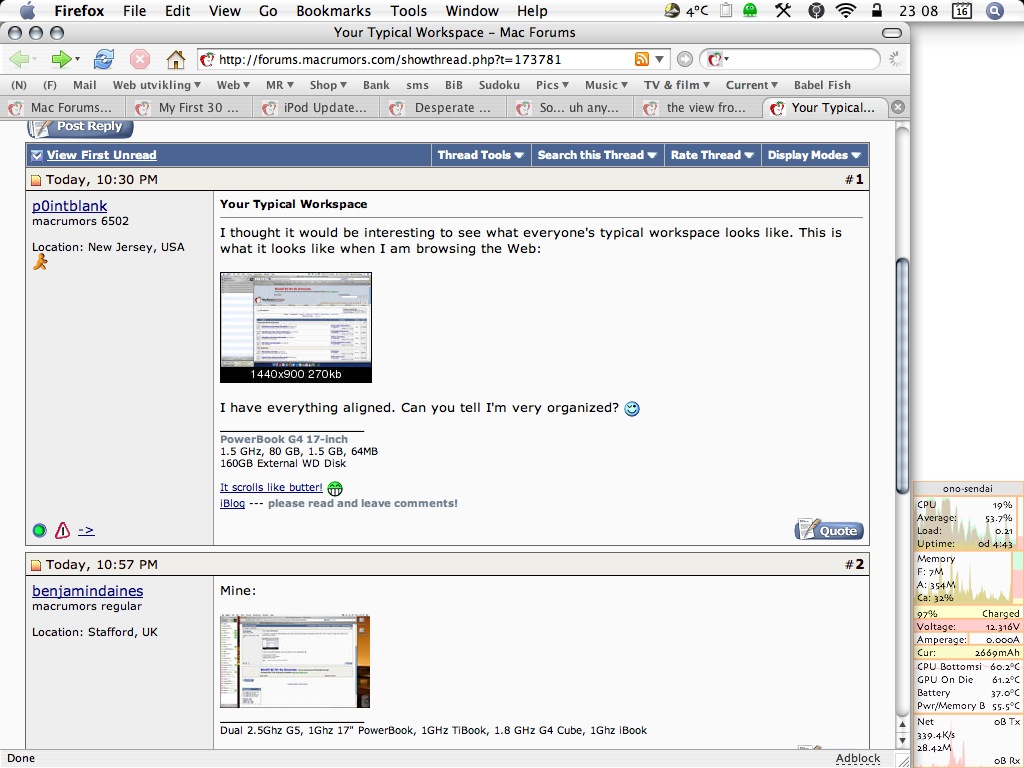
Task: Click the scrollbar down arrow
Action: (902, 741)
